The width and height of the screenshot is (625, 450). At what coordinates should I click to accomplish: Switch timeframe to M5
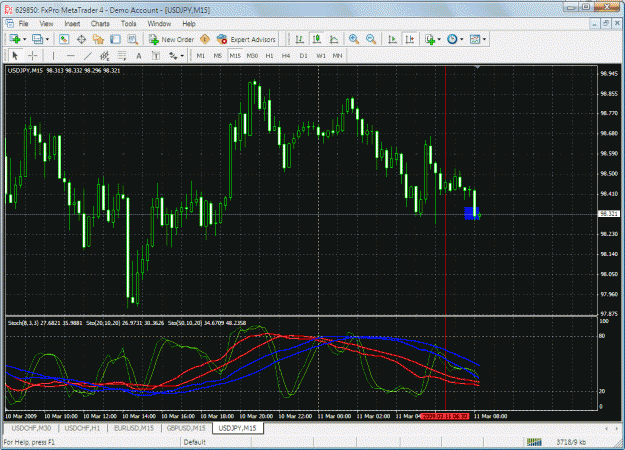(217, 56)
